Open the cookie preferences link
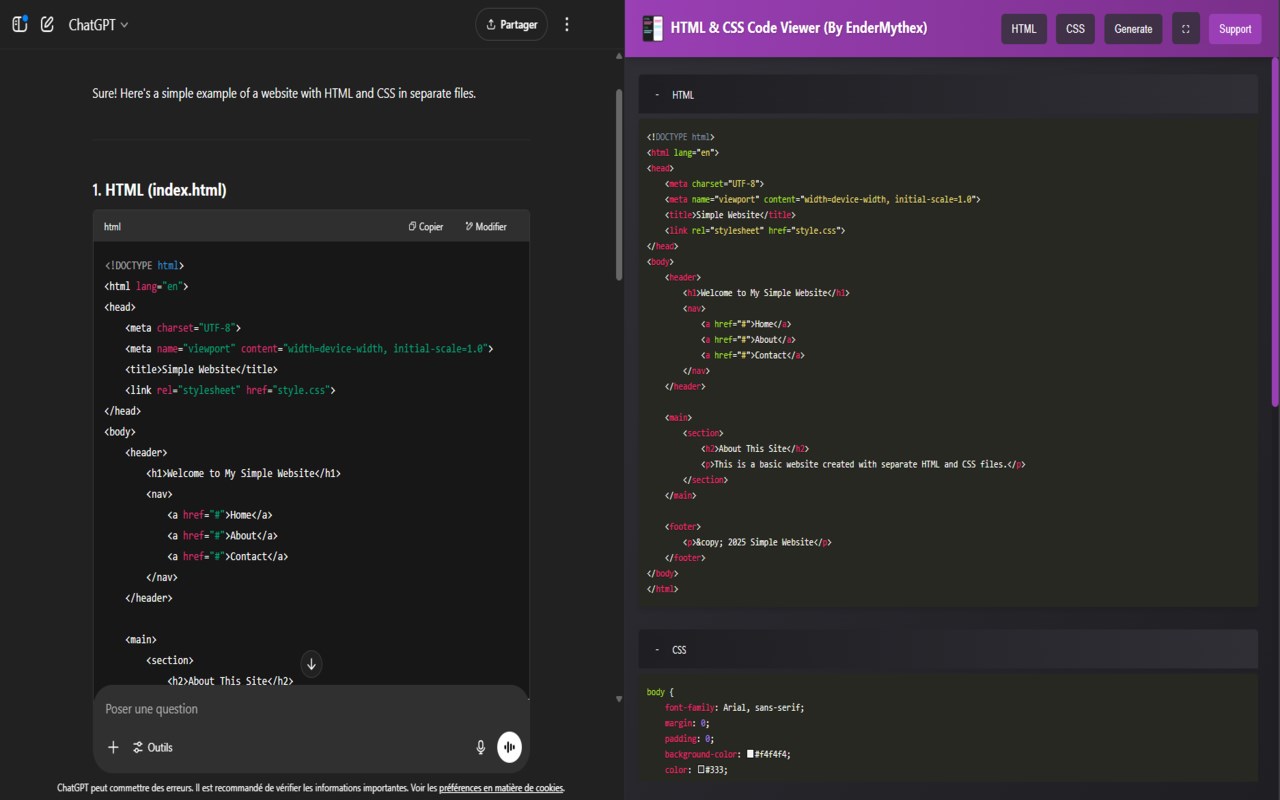The image size is (1280, 800). point(501,788)
